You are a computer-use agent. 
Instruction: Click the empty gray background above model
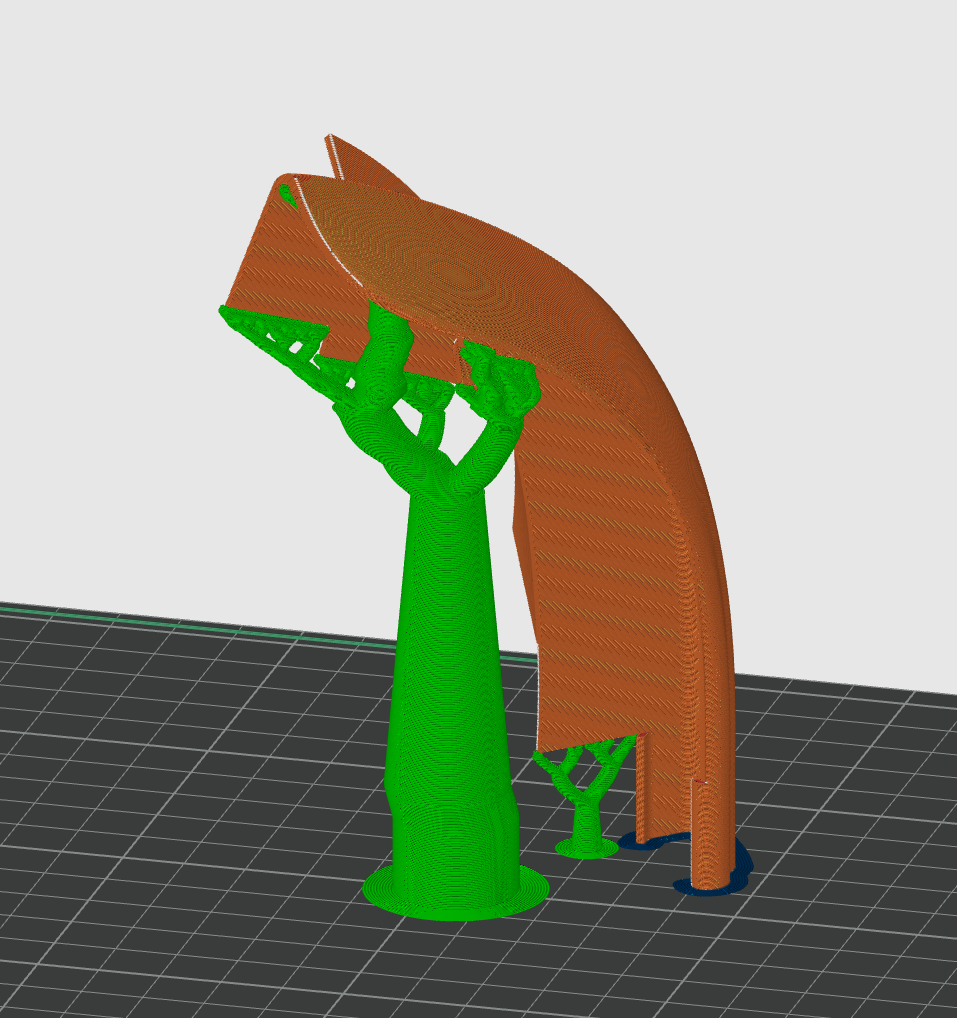tap(600, 80)
